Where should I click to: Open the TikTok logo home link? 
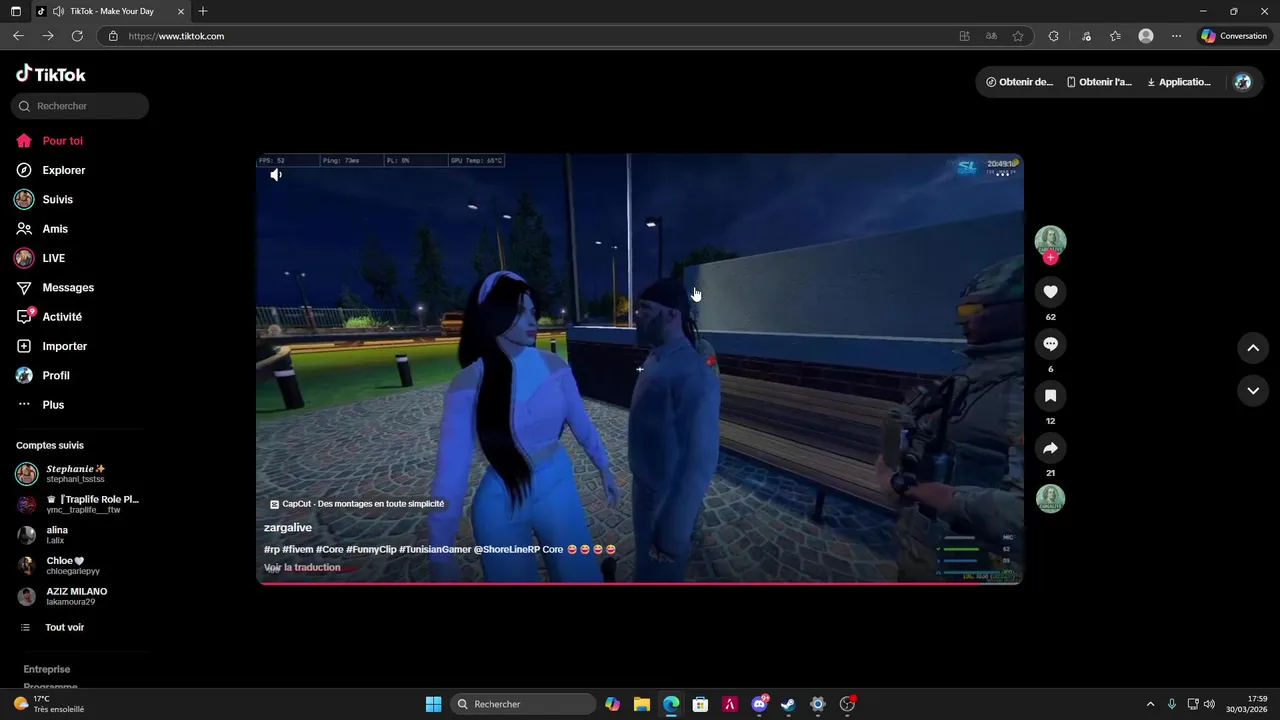coord(51,74)
